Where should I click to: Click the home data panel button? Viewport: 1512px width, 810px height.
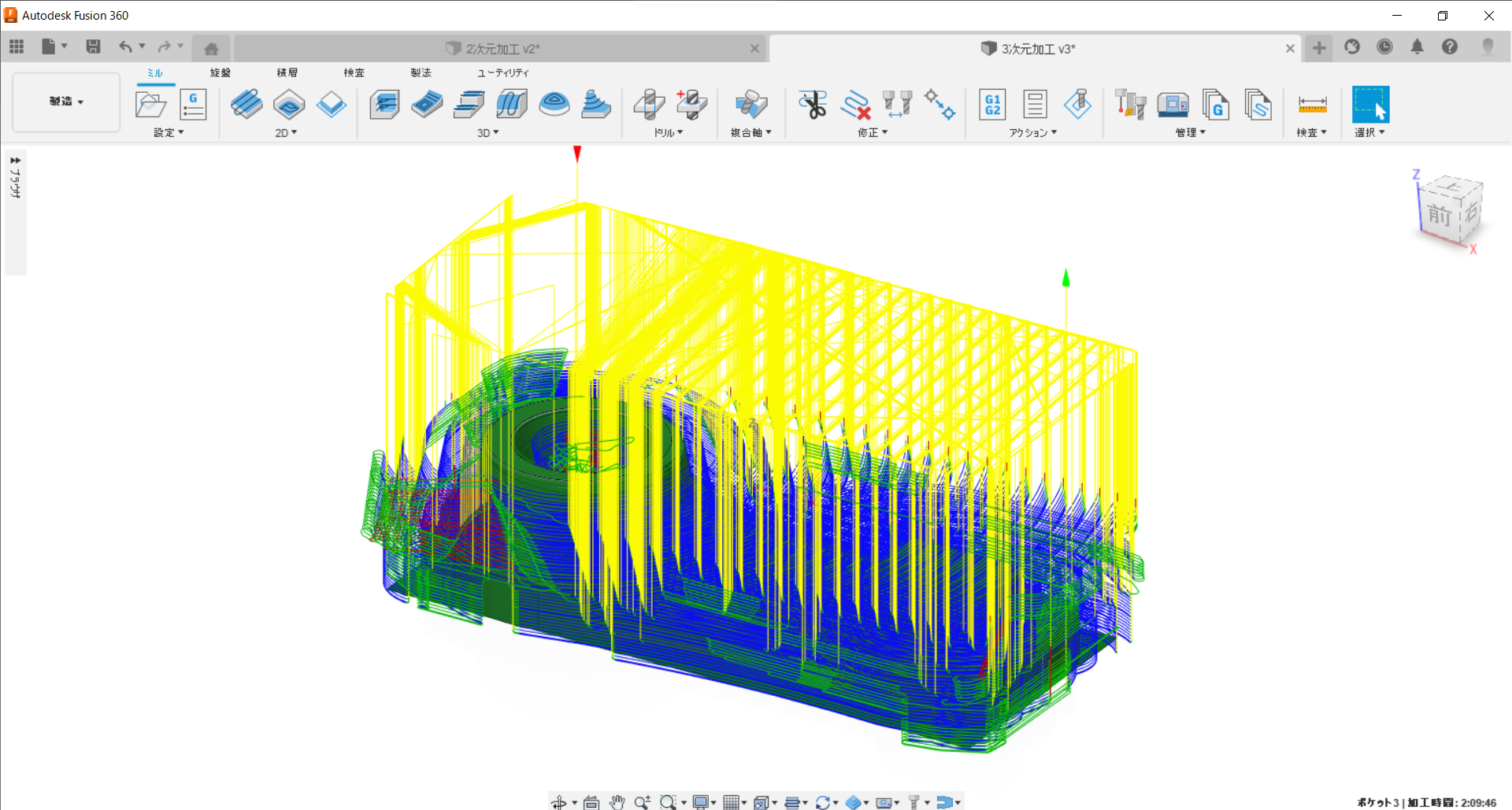pos(211,49)
